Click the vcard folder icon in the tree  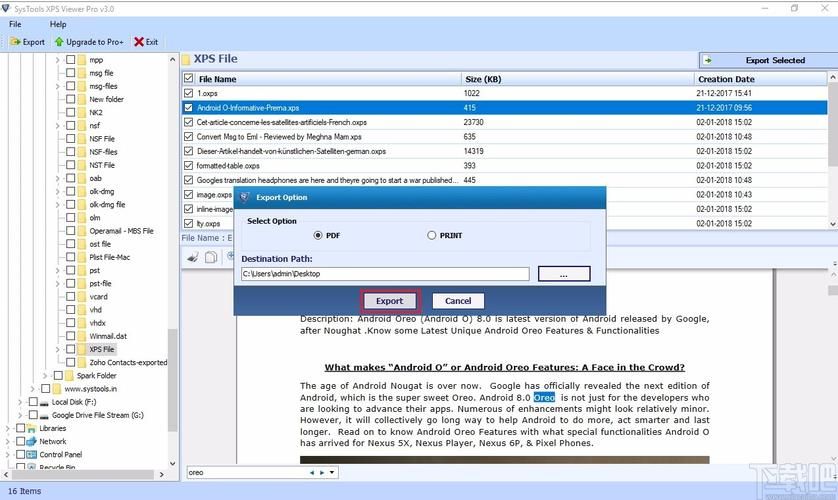[x=81, y=296]
